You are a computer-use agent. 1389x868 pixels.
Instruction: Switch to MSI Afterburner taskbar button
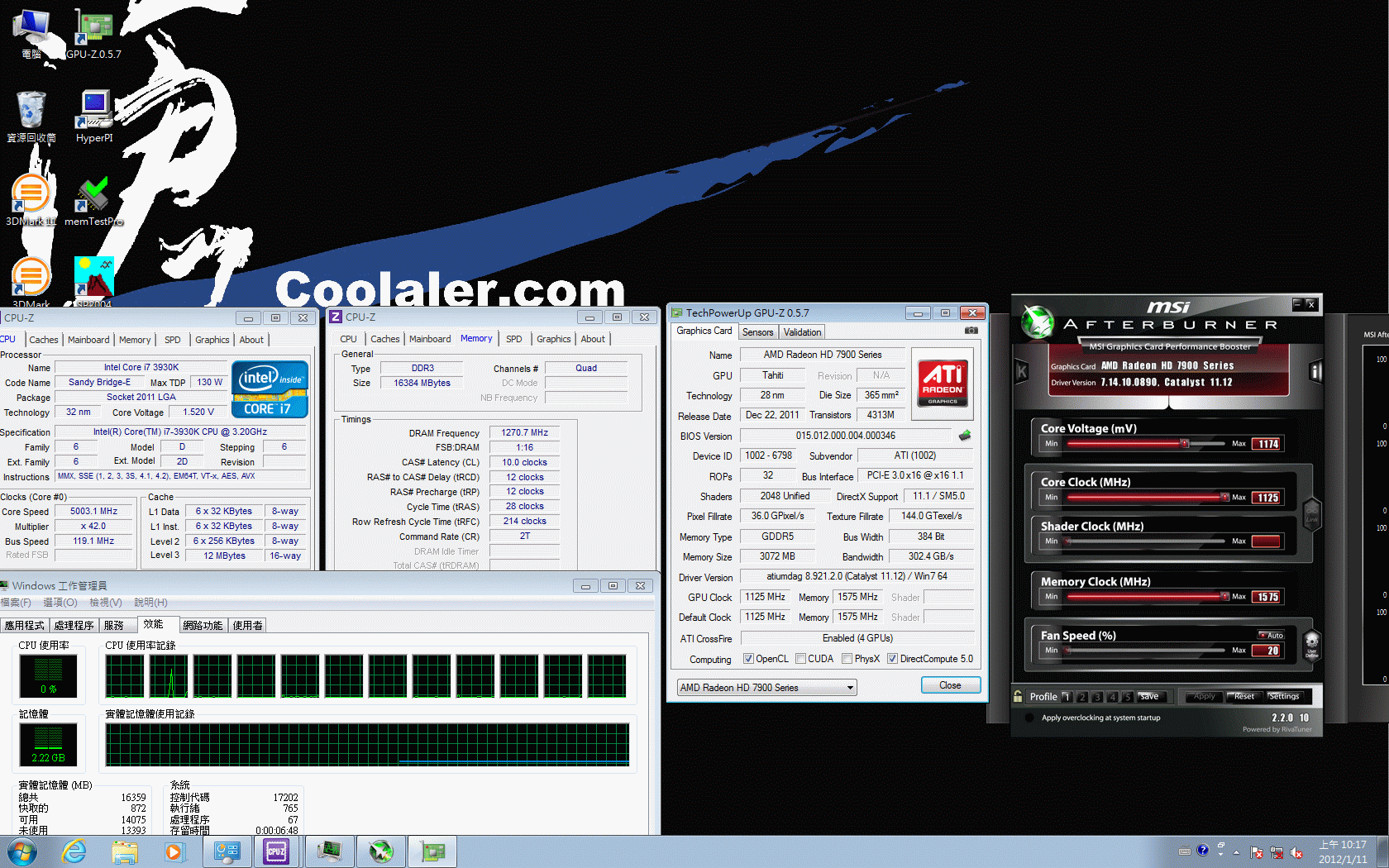[381, 851]
